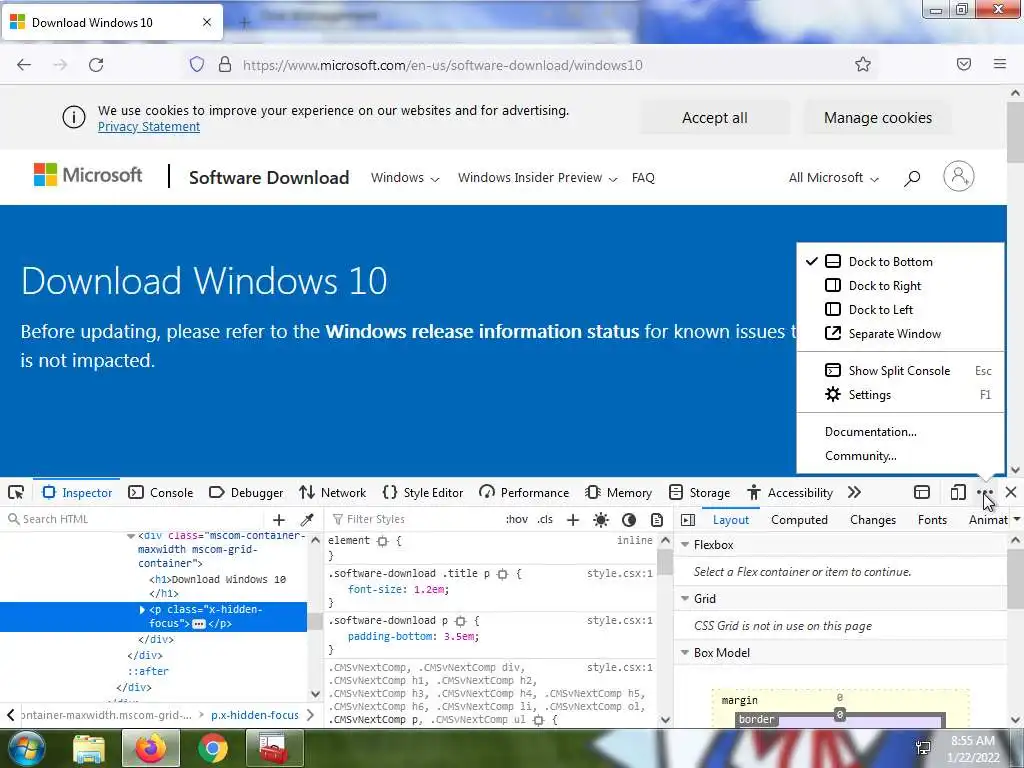Pick a color with the eyedropper icon
Image resolution: width=1024 pixels, height=768 pixels.
click(x=306, y=520)
